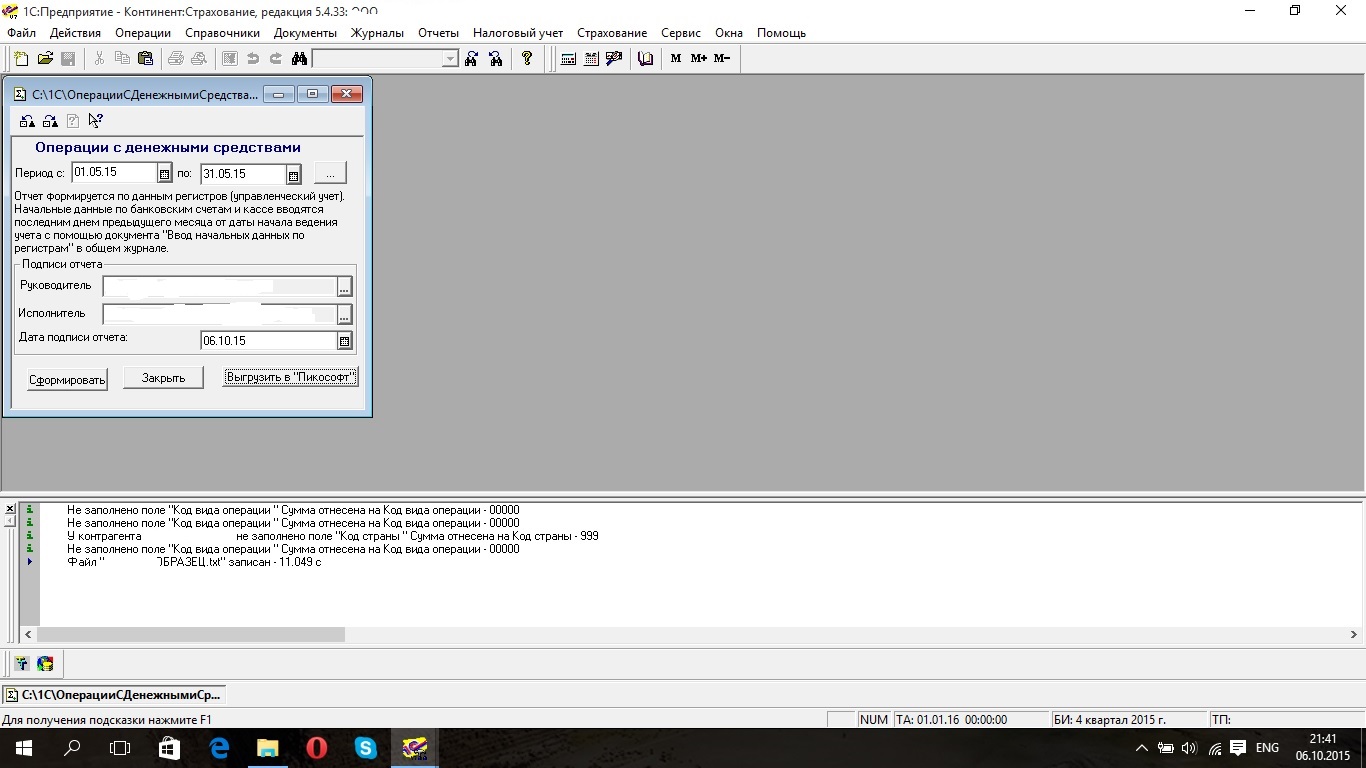Click the M- memory subtract button

click(x=722, y=59)
